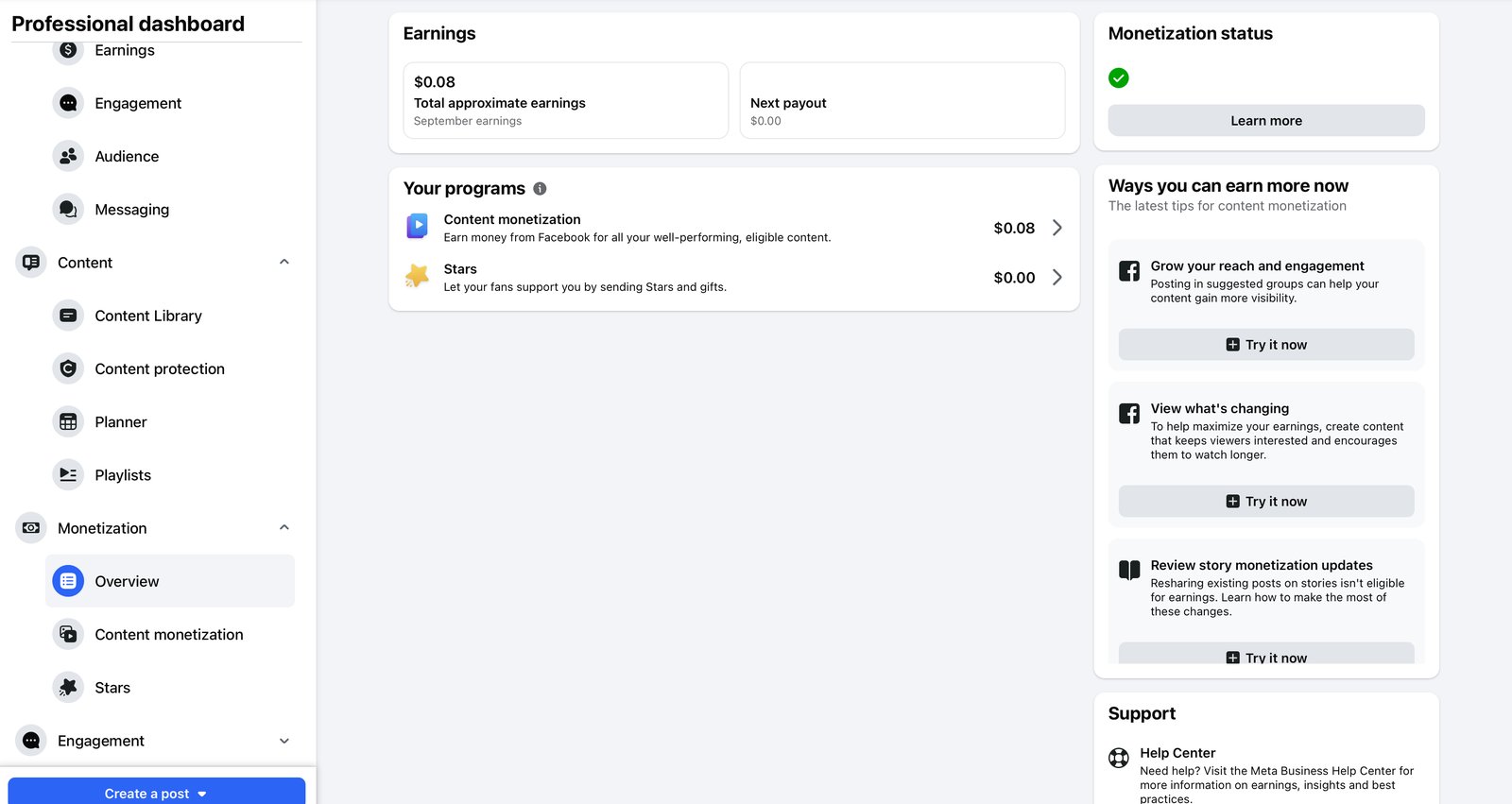
Task: Click the Create a post button
Action: (x=157, y=791)
